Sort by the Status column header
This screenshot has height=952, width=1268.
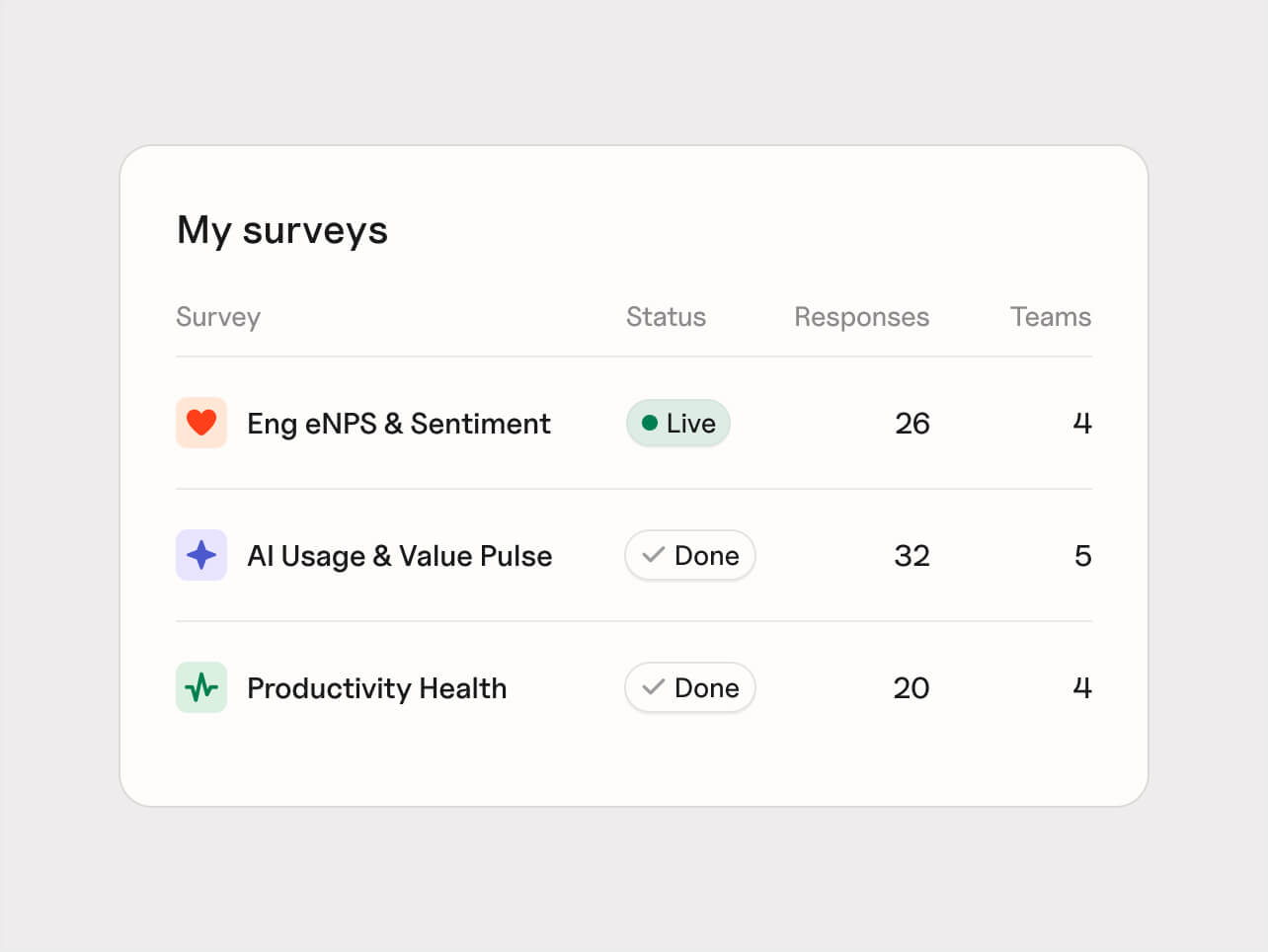coord(667,316)
